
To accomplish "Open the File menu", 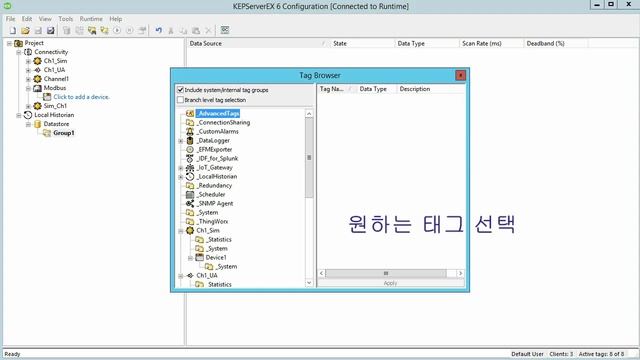I will (10, 19).
